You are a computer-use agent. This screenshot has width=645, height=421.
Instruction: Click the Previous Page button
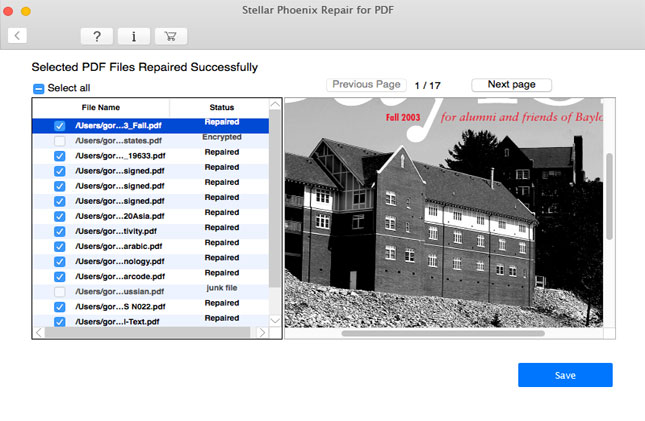(366, 85)
